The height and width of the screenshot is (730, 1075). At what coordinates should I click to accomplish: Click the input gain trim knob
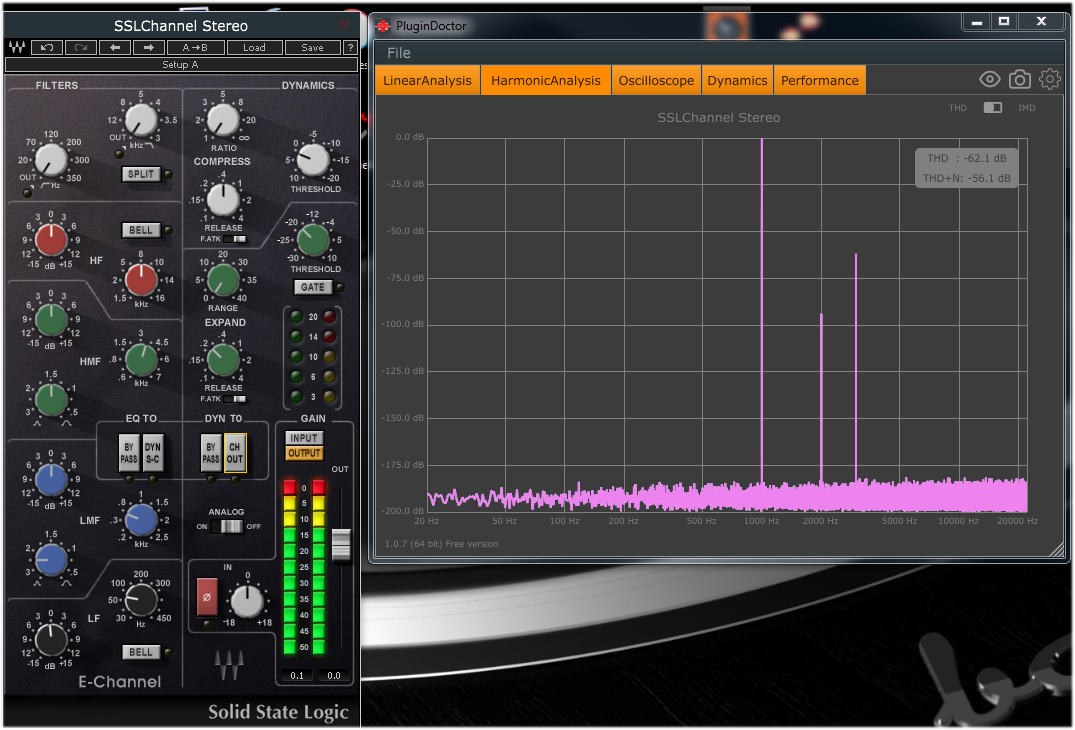(247, 601)
